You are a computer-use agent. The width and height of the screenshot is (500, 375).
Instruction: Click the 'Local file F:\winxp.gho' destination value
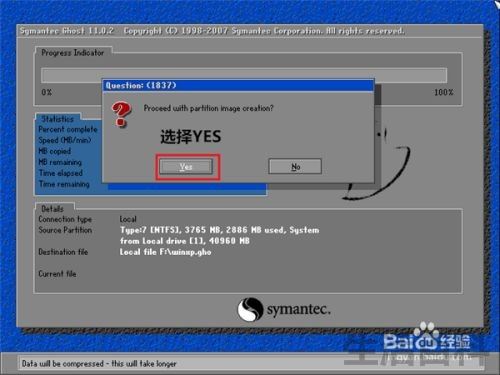165,252
